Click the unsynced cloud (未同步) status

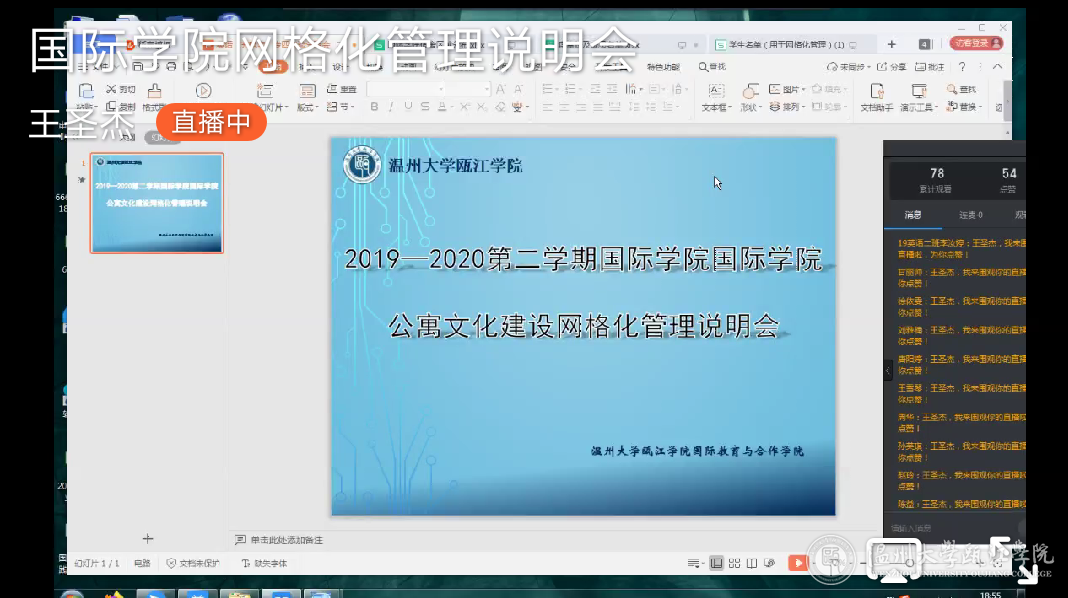(849, 67)
